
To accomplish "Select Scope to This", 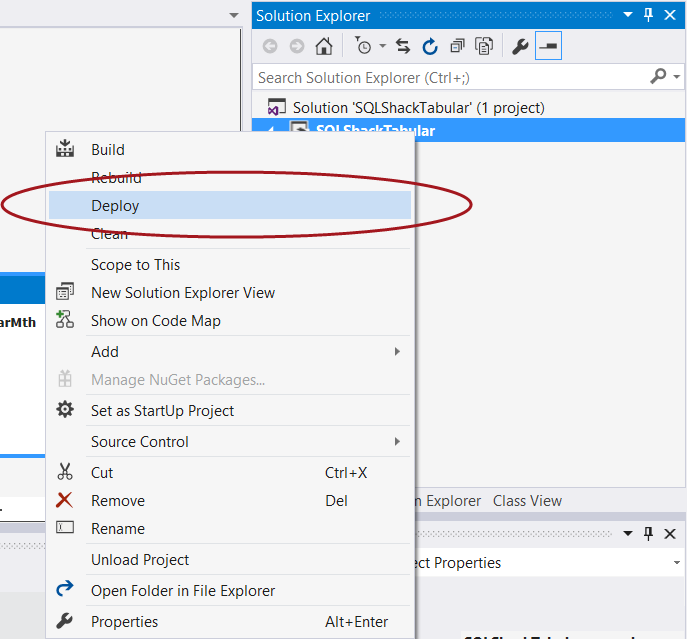I will click(x=230, y=265).
